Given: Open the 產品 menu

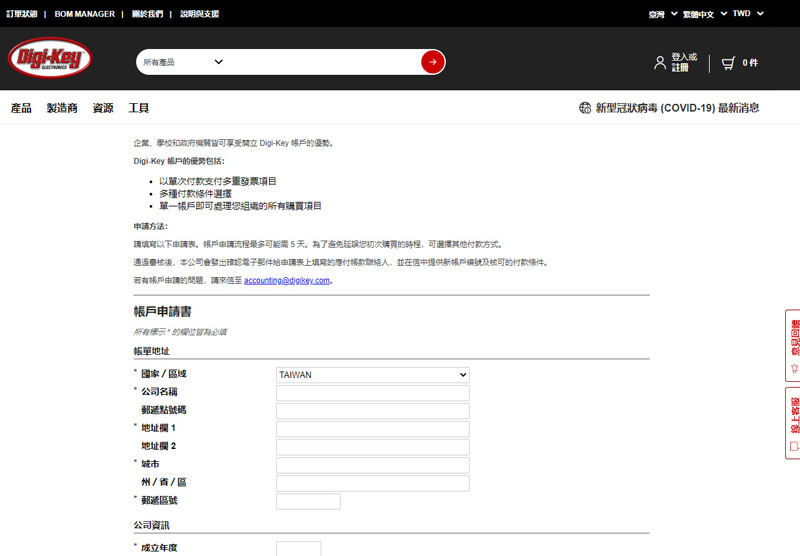Looking at the screenshot, I should (21, 108).
